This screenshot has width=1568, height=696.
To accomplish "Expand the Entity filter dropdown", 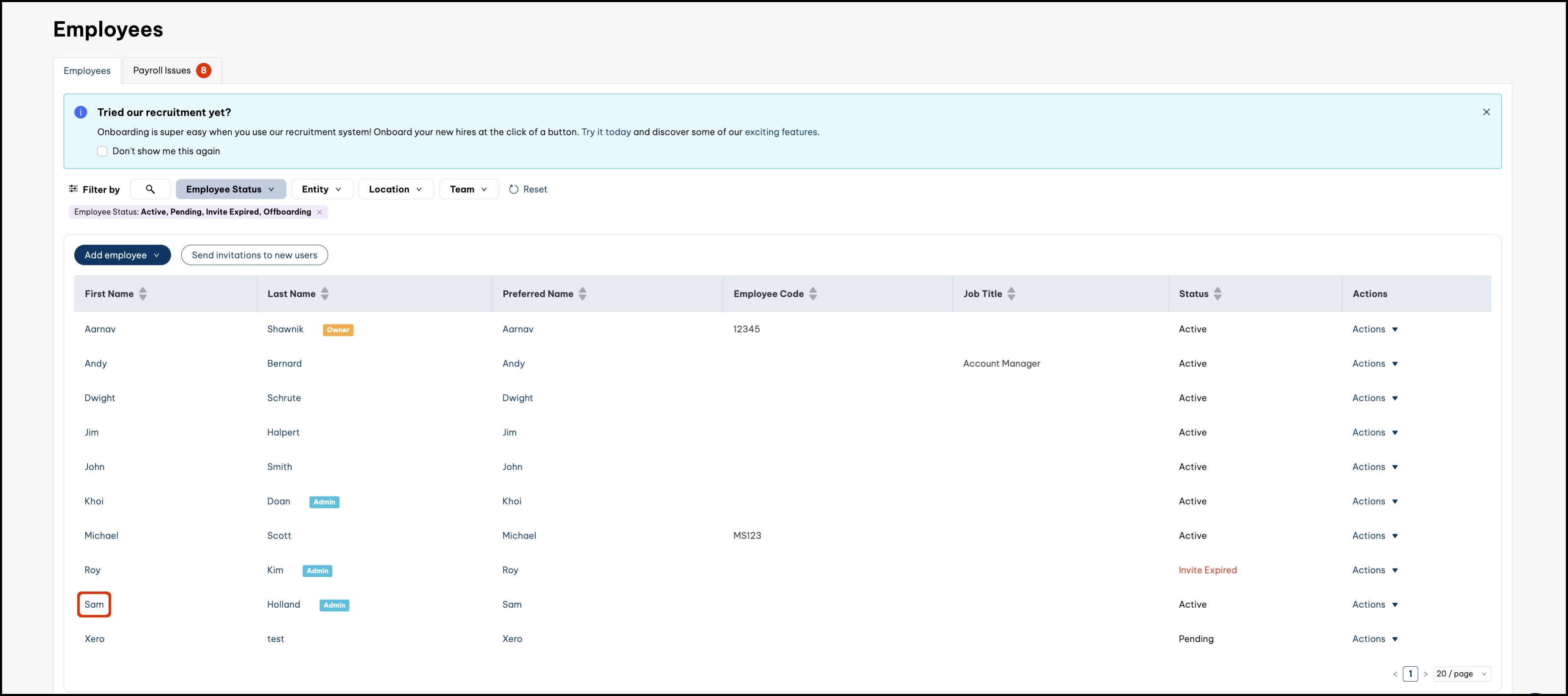I will tap(321, 189).
